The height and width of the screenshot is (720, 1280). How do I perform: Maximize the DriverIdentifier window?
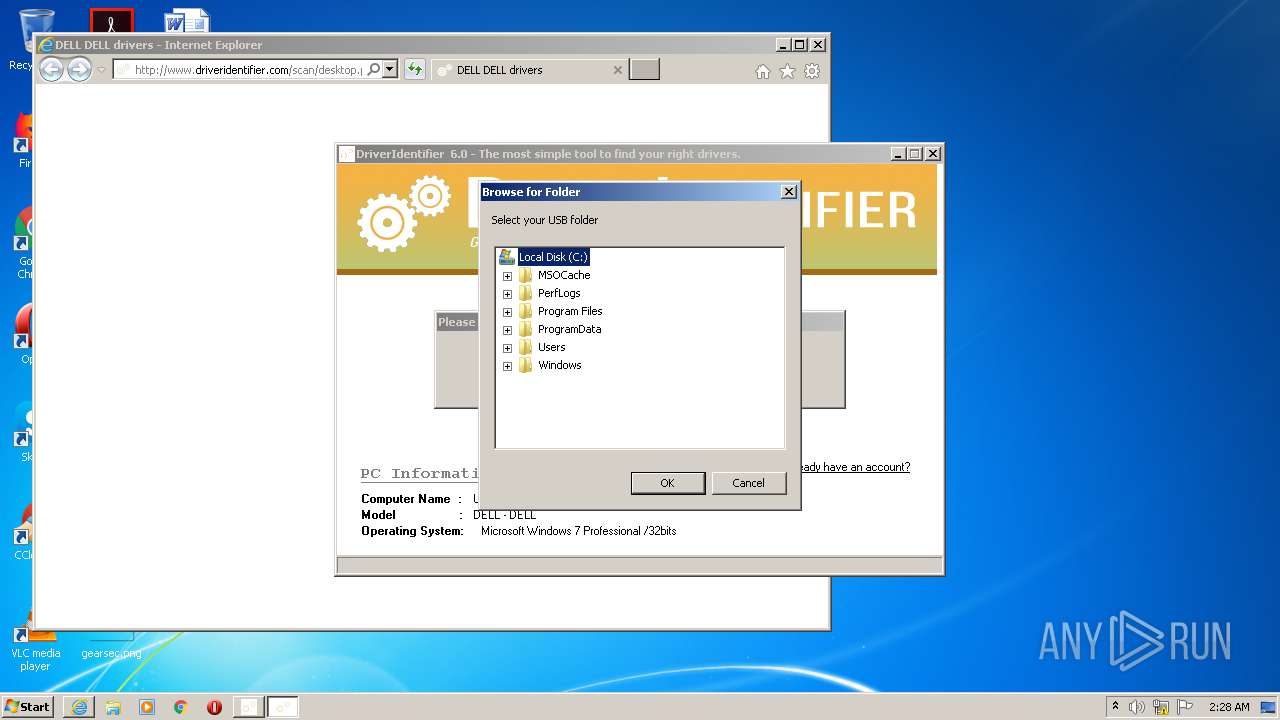tap(915, 154)
